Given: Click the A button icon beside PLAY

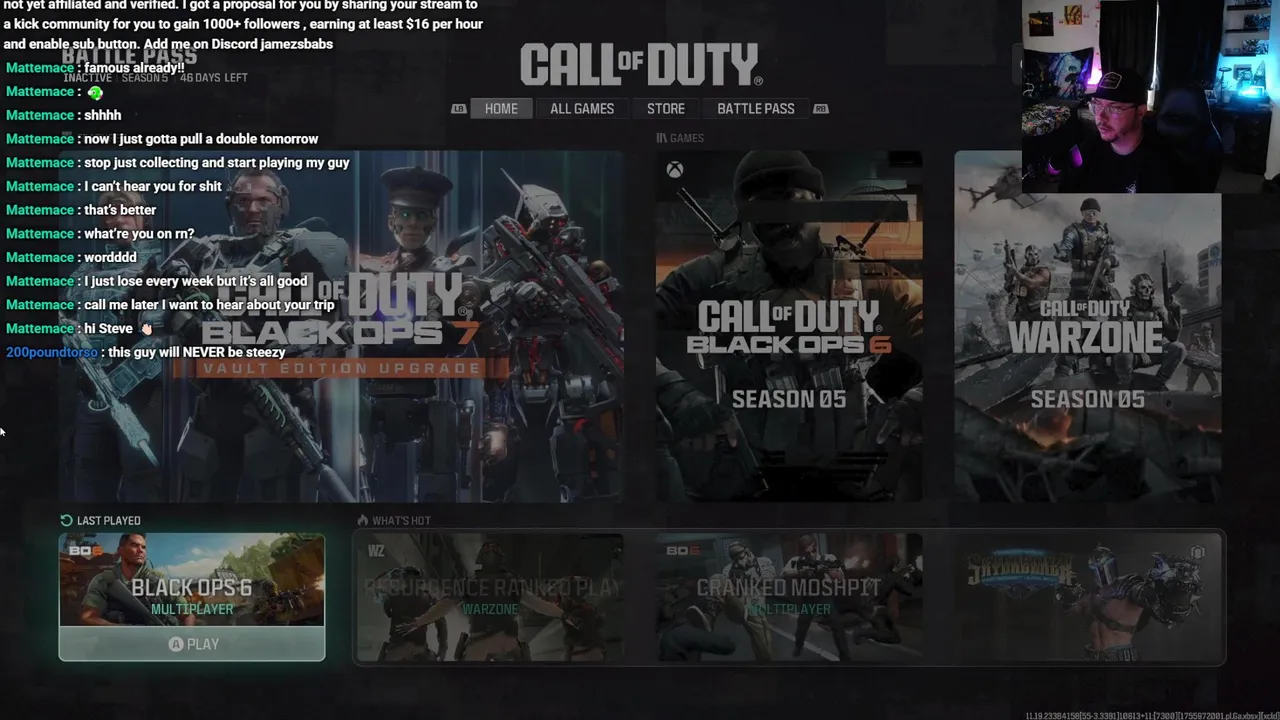Looking at the screenshot, I should pos(176,644).
